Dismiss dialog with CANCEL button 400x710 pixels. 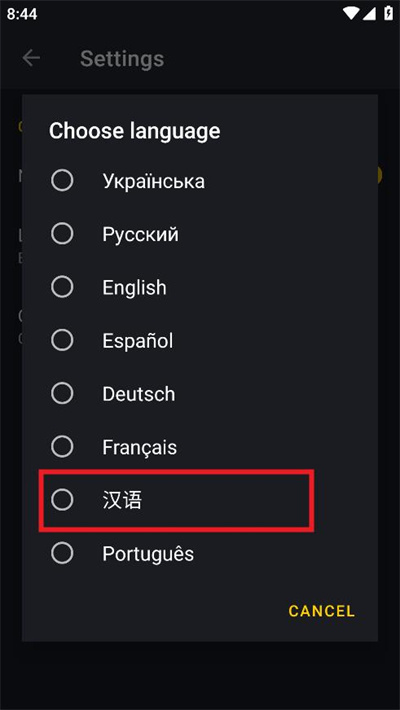[322, 611]
